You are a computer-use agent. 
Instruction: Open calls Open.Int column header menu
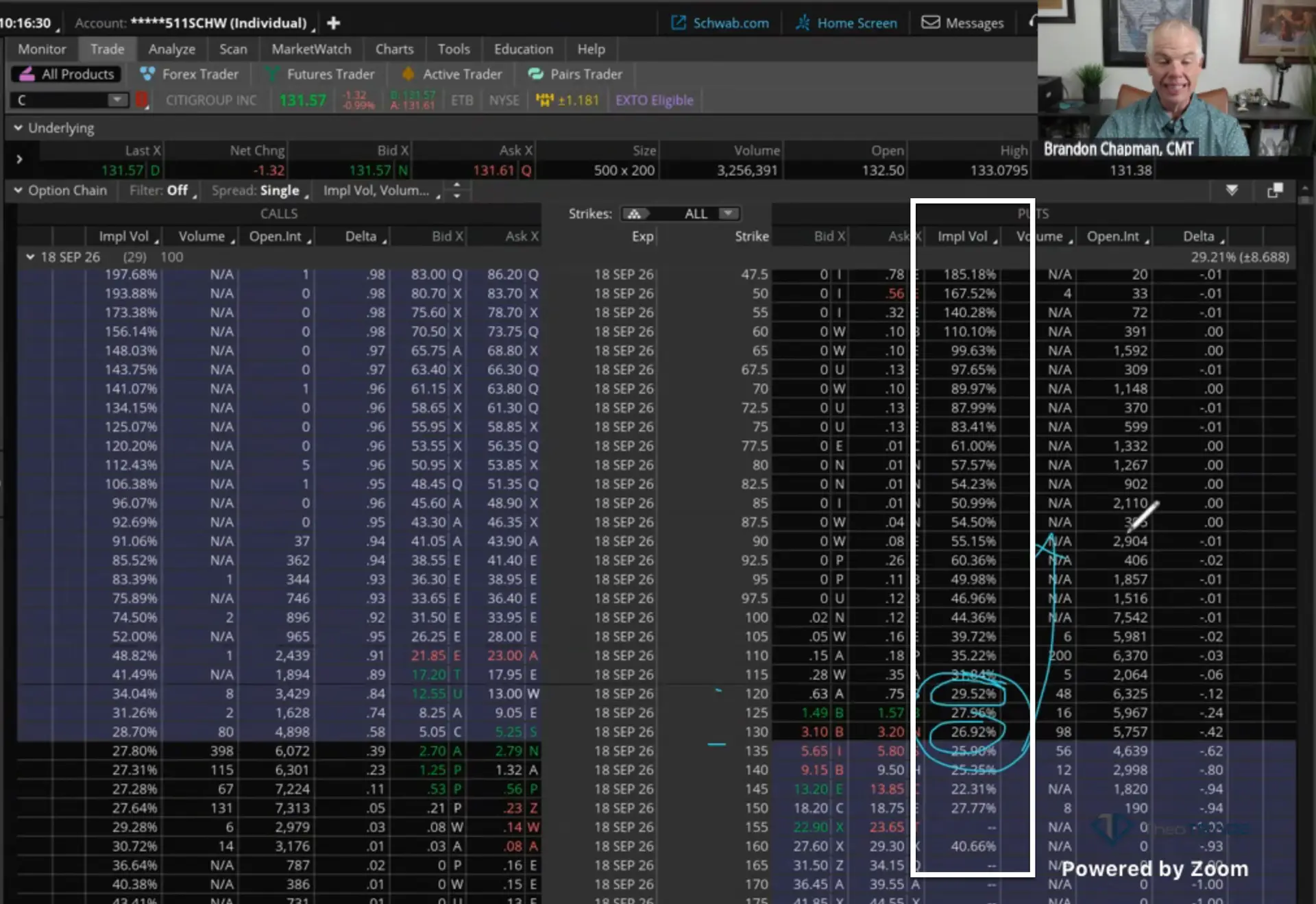coord(310,241)
